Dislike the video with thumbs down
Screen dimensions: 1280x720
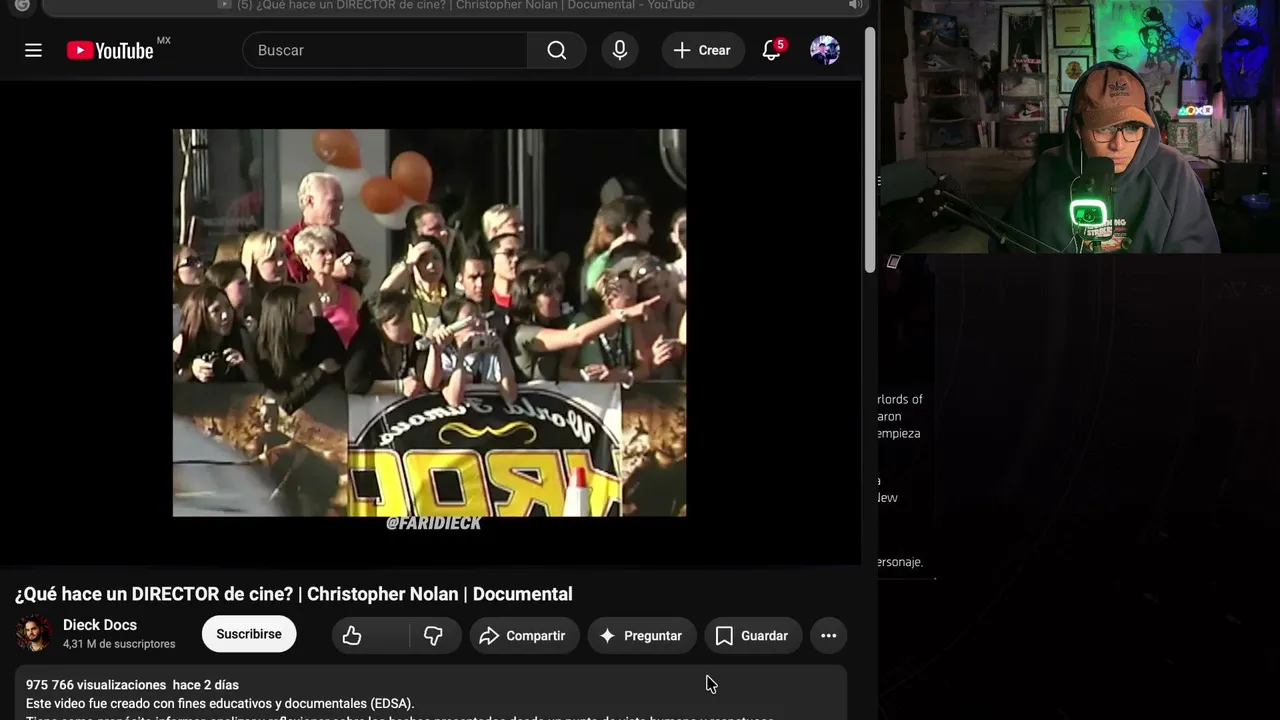[434, 635]
